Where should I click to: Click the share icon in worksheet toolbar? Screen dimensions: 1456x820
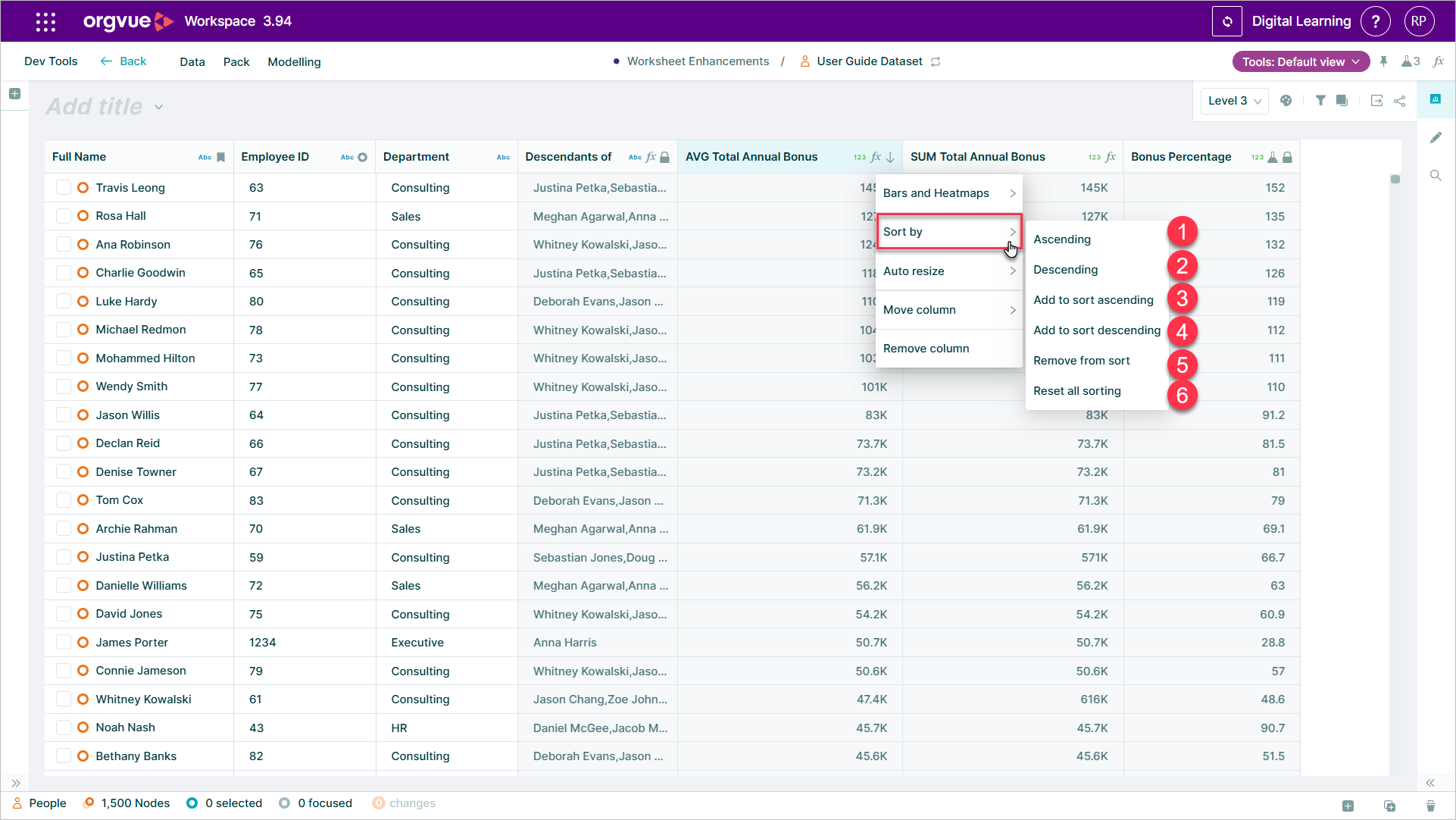click(1400, 101)
